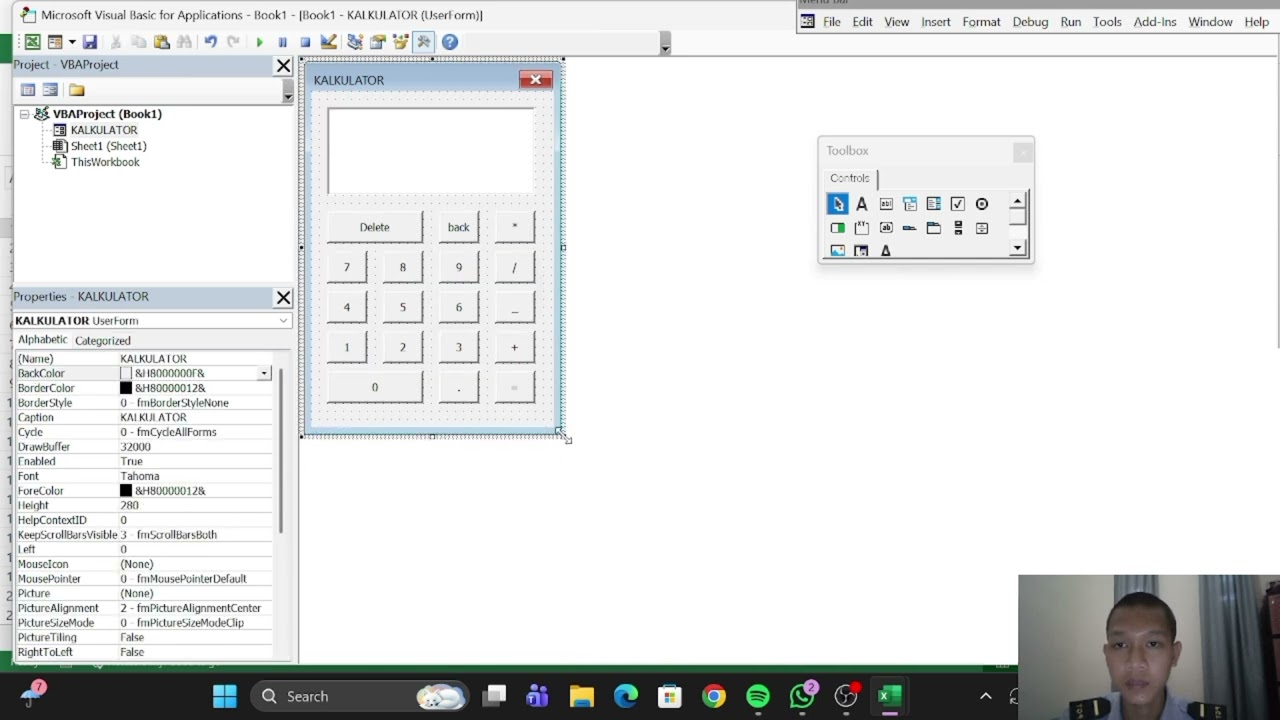Select the ComboBox control in Toolbox
Screen dimensions: 1280x720
click(x=910, y=204)
